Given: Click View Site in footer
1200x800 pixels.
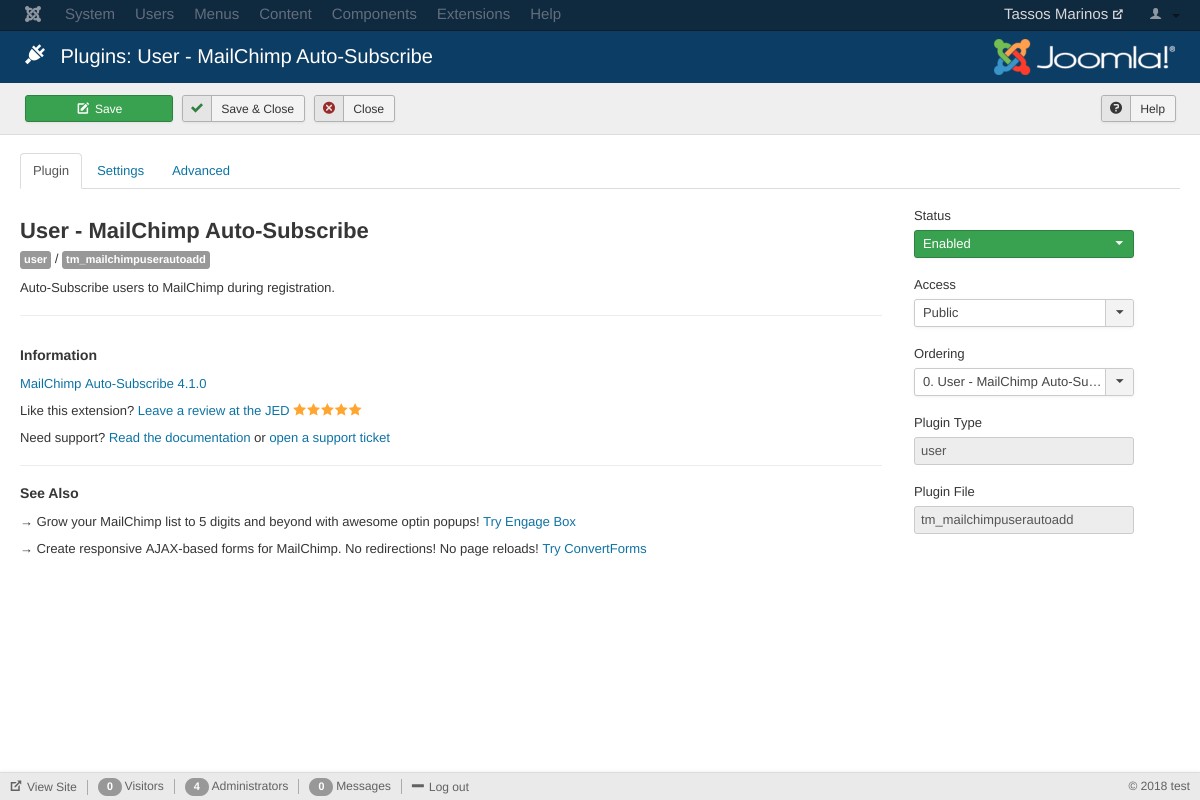Looking at the screenshot, I should tap(43, 786).
